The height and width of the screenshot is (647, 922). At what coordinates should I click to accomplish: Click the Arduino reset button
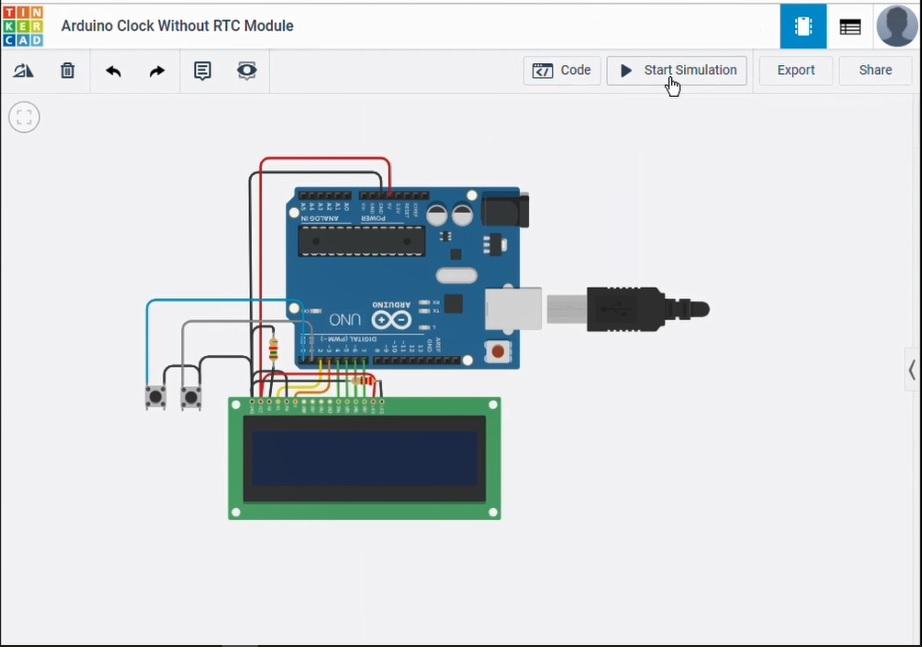coord(498,352)
